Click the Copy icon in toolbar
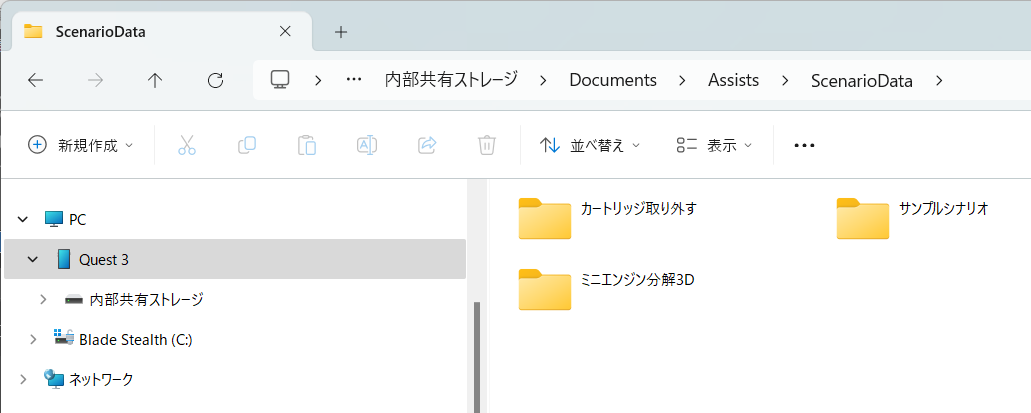The height and width of the screenshot is (413, 1031). [x=247, y=145]
